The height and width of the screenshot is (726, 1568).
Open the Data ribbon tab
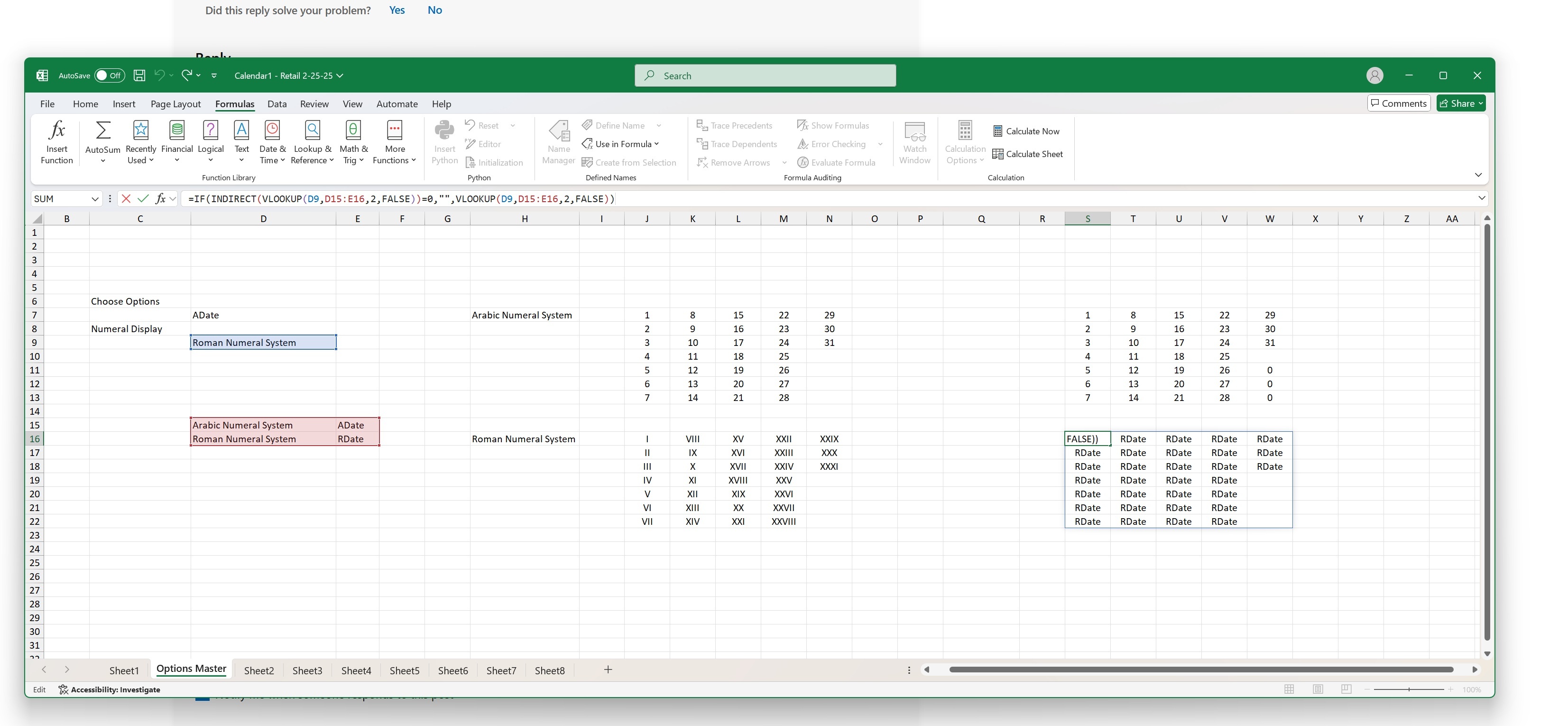[x=277, y=103]
